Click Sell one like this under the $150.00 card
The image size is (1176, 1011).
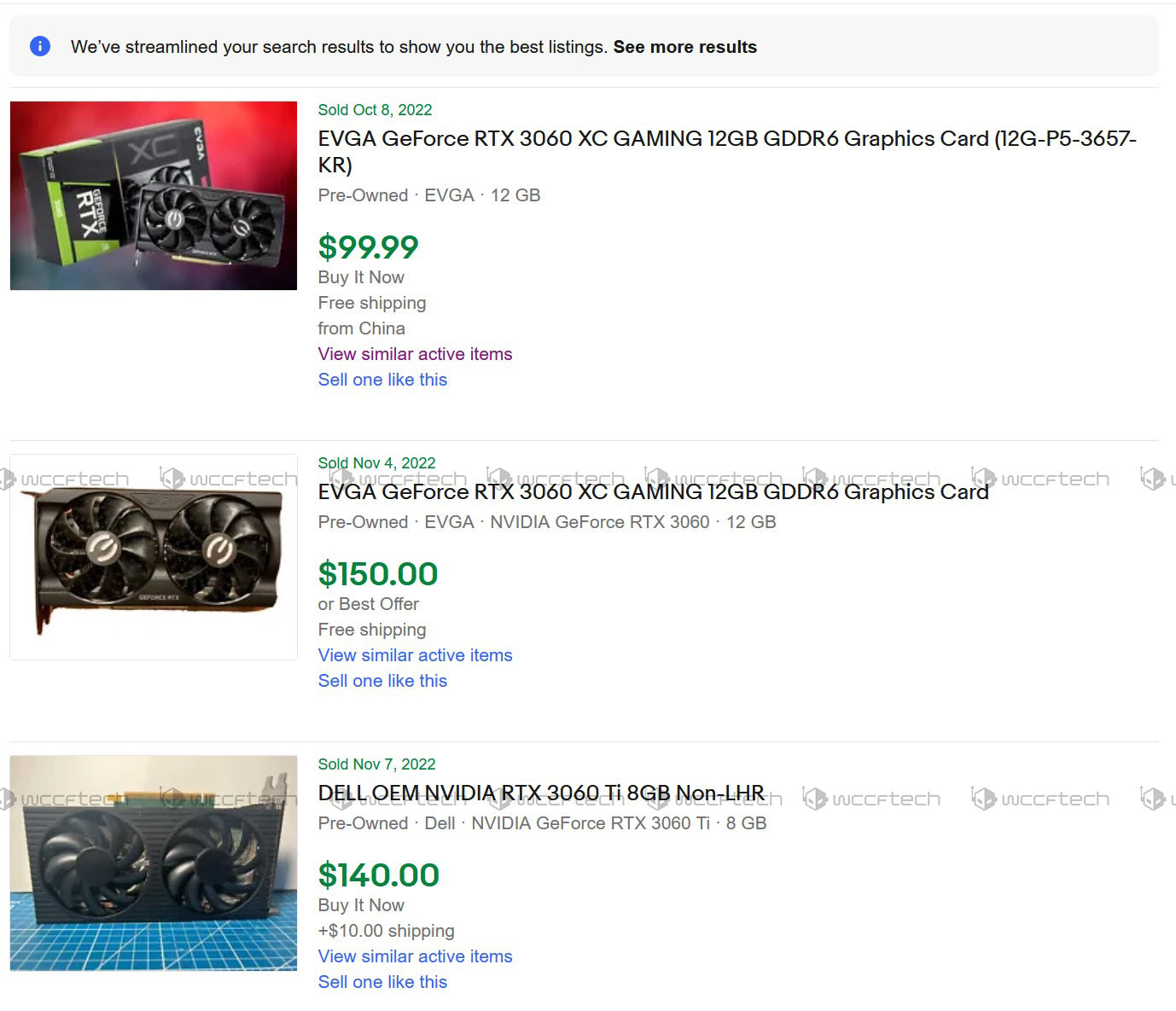(382, 681)
